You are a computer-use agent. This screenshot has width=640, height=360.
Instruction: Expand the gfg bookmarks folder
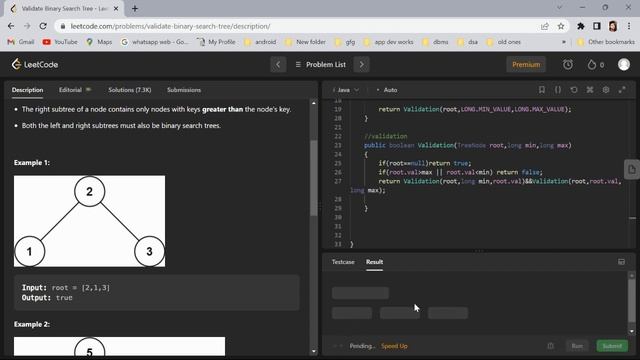tap(345, 42)
